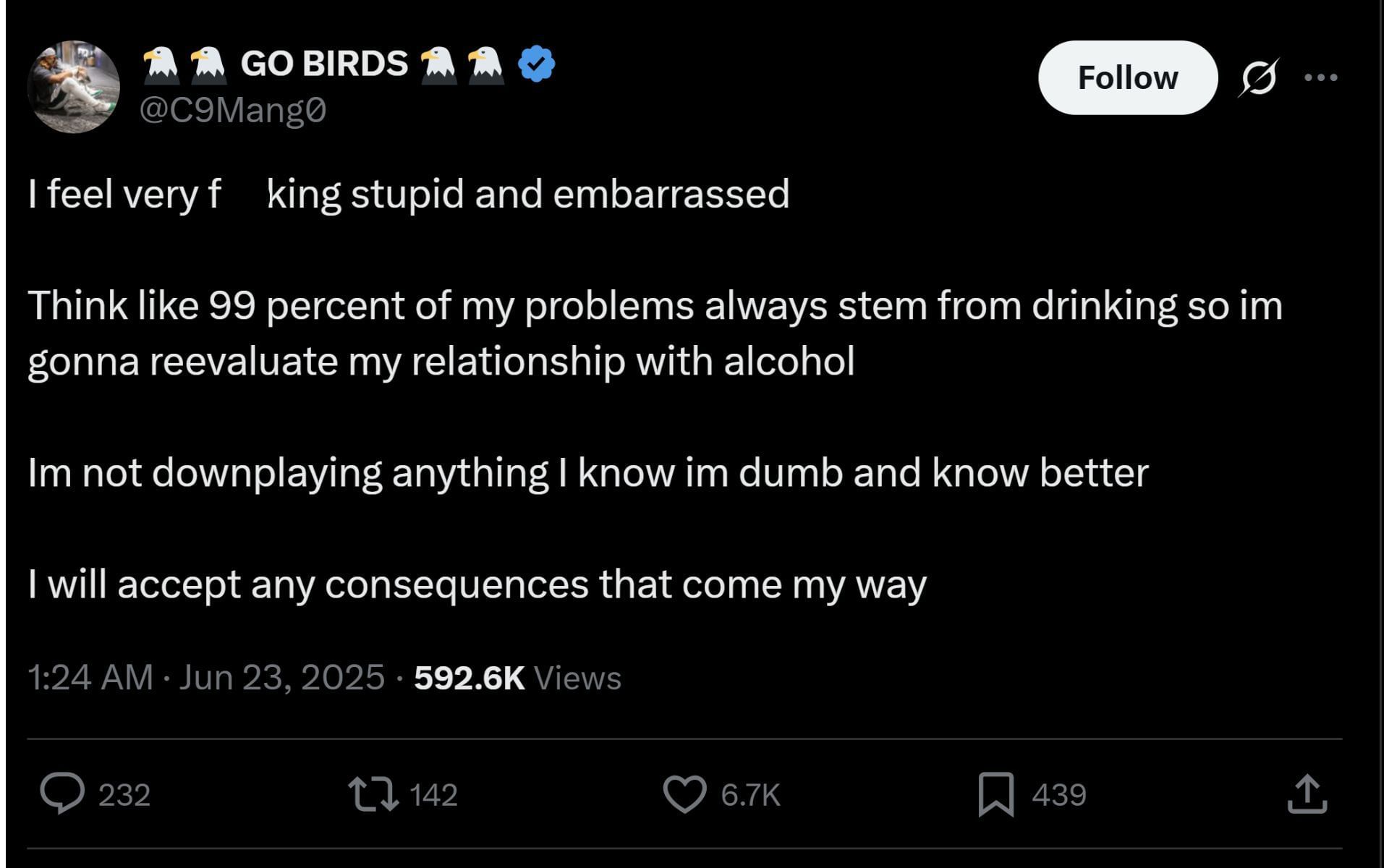
Task: Open the three-dot more options menu
Action: (1320, 77)
